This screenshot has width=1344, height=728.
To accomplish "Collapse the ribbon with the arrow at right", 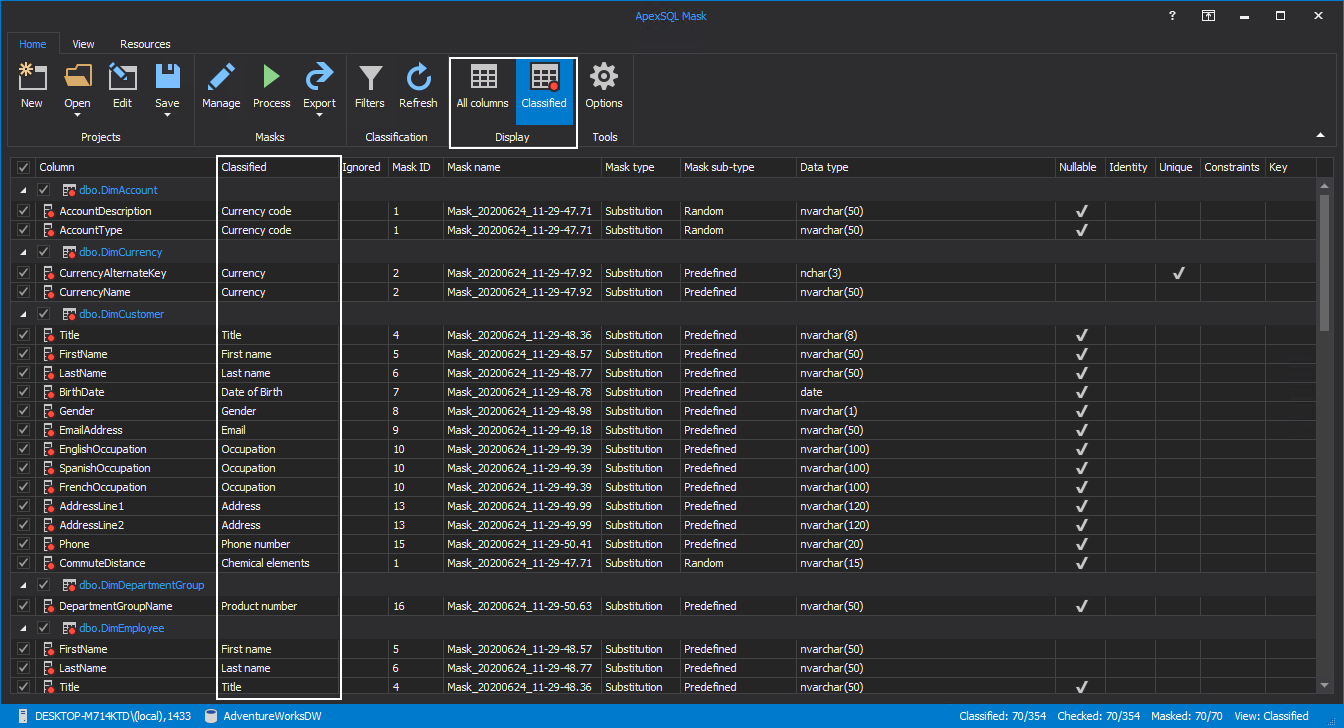I will [x=1321, y=133].
